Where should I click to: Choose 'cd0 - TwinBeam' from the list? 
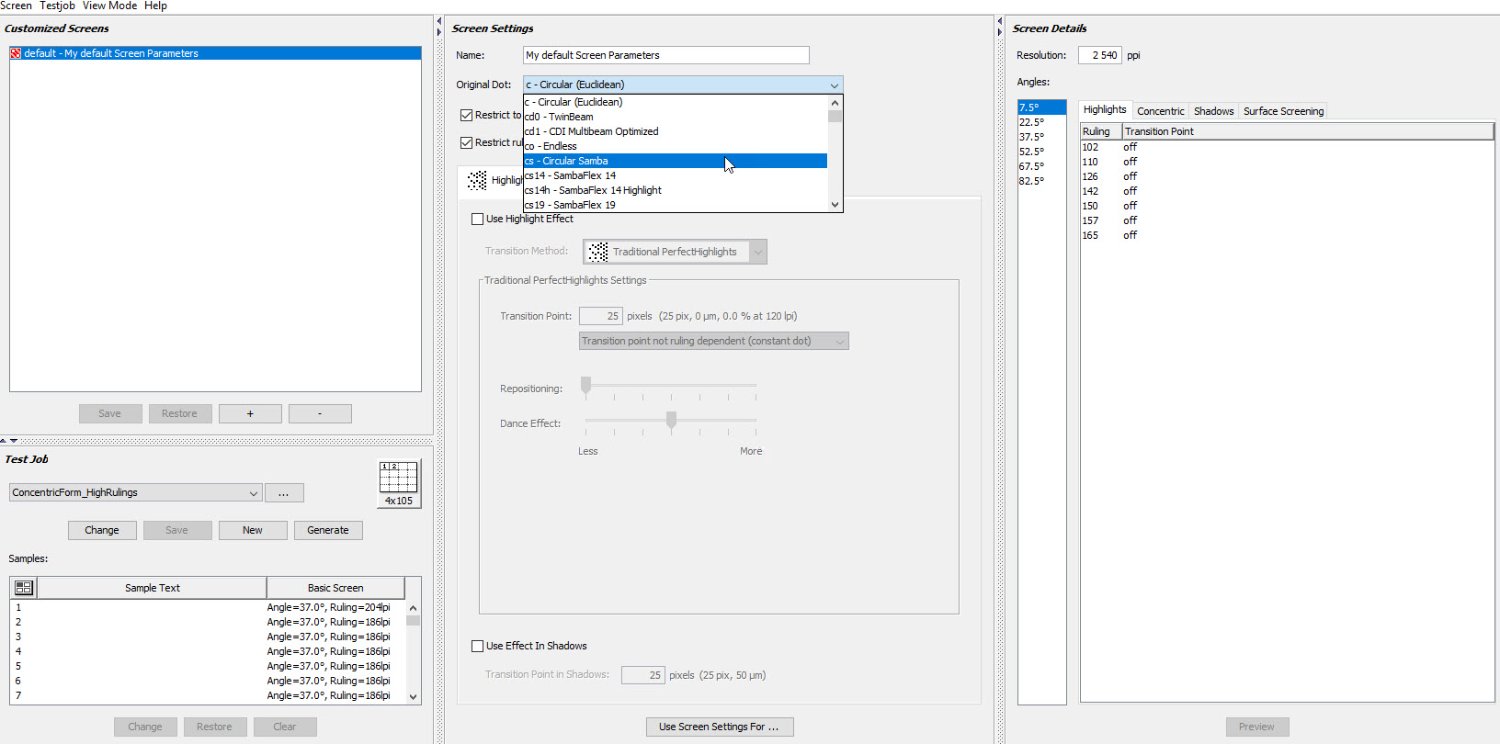point(675,117)
